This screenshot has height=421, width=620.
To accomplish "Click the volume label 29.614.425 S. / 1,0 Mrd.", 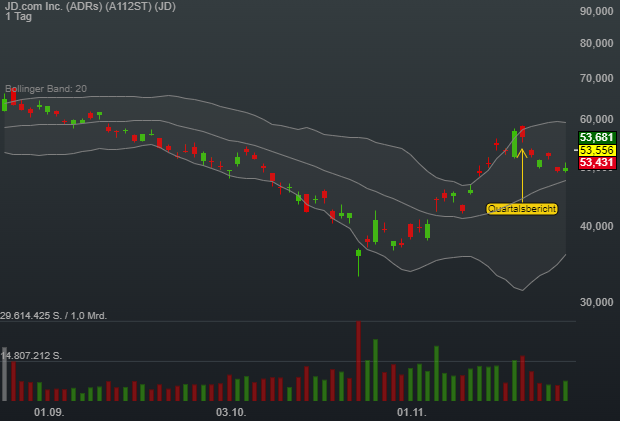I will pyautogui.click(x=53, y=315).
